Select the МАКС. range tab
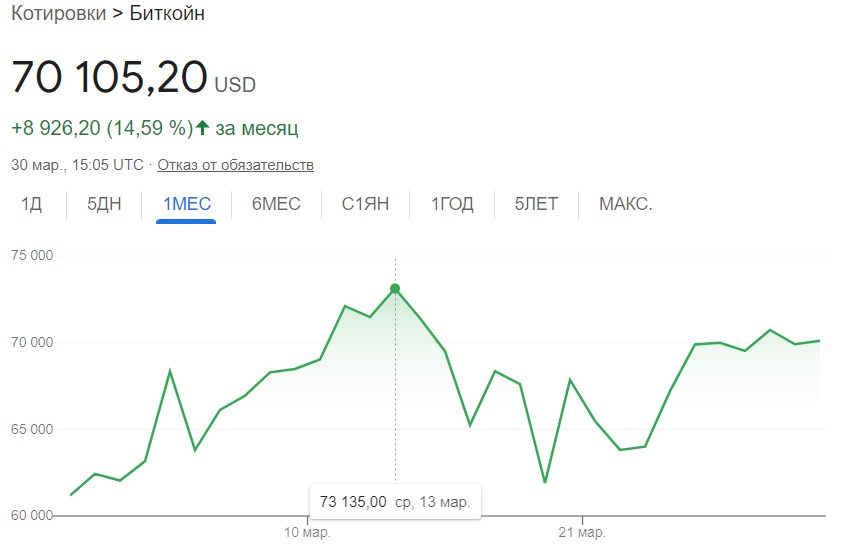The height and width of the screenshot is (548, 844). pos(625,204)
